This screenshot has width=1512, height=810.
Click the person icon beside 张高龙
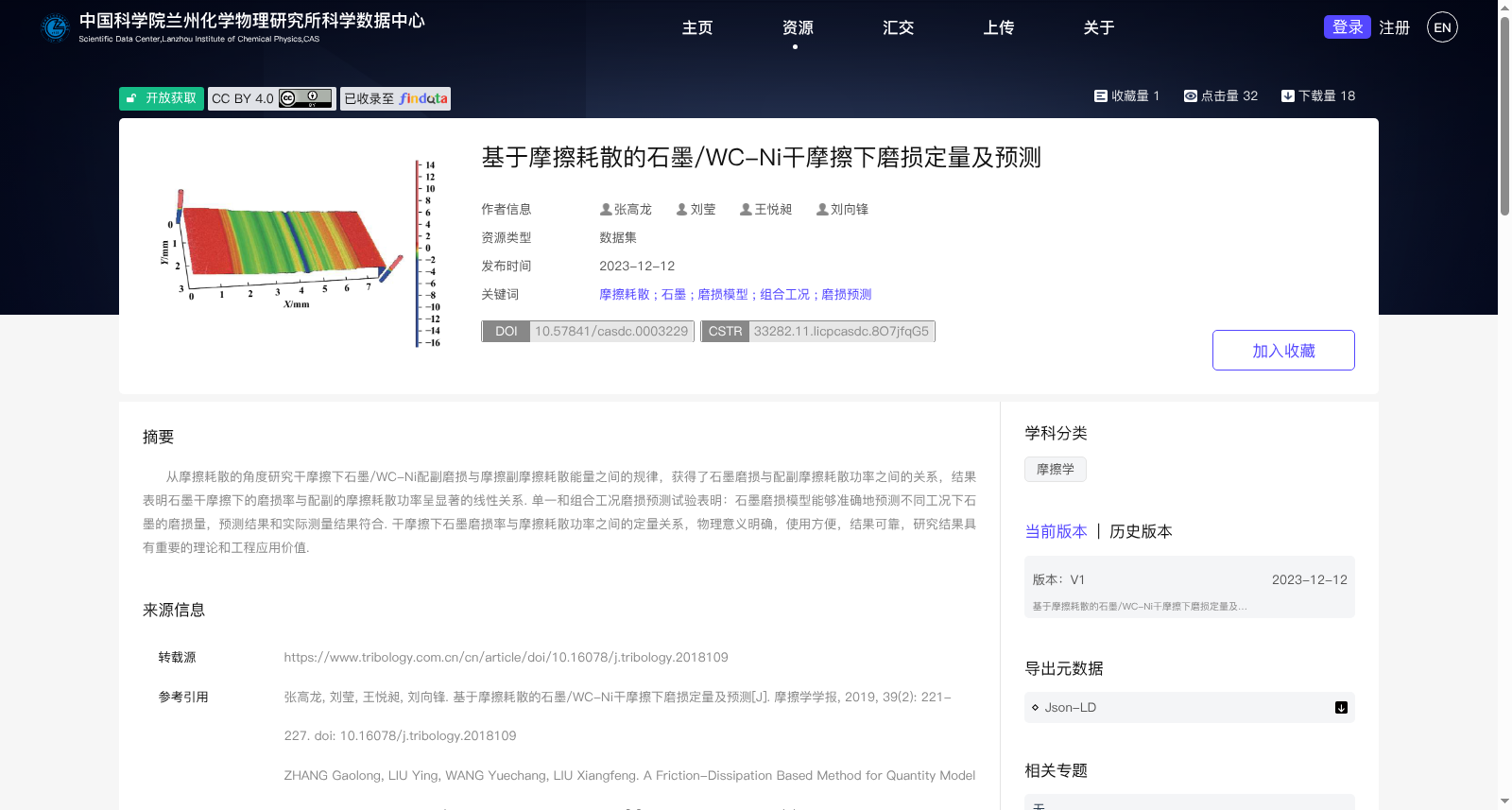point(606,209)
